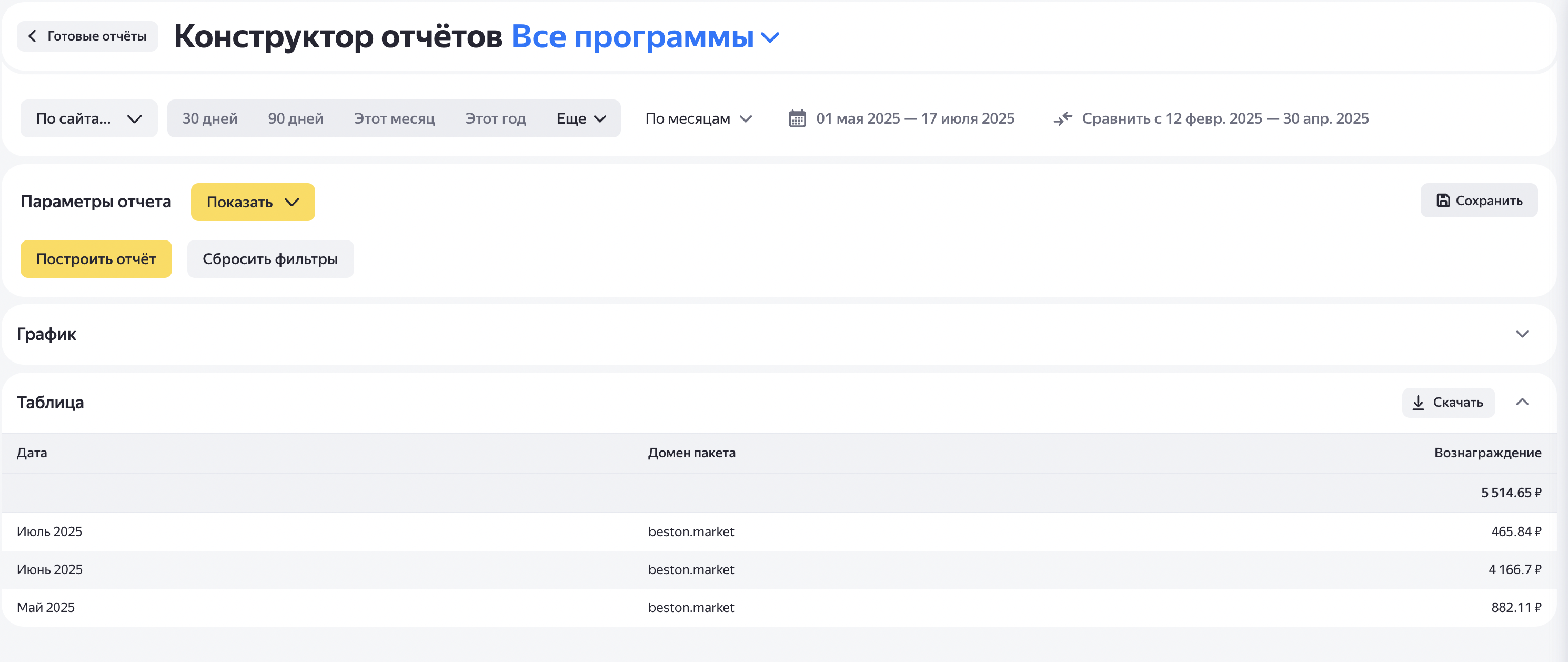Click the Сохранить button
This screenshot has height=662, width=1568.
[x=1479, y=200]
